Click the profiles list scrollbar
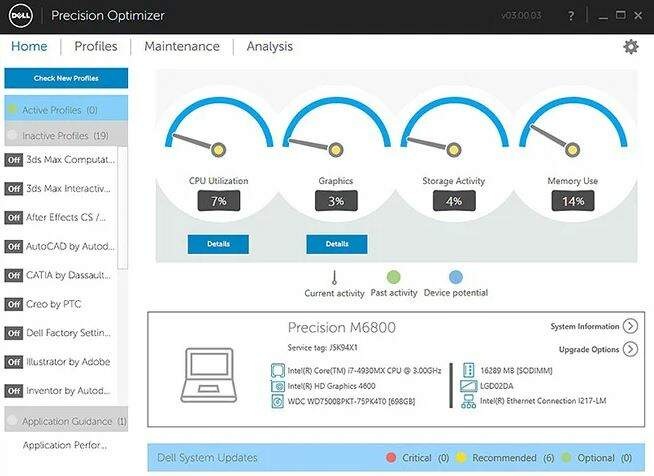 123,207
